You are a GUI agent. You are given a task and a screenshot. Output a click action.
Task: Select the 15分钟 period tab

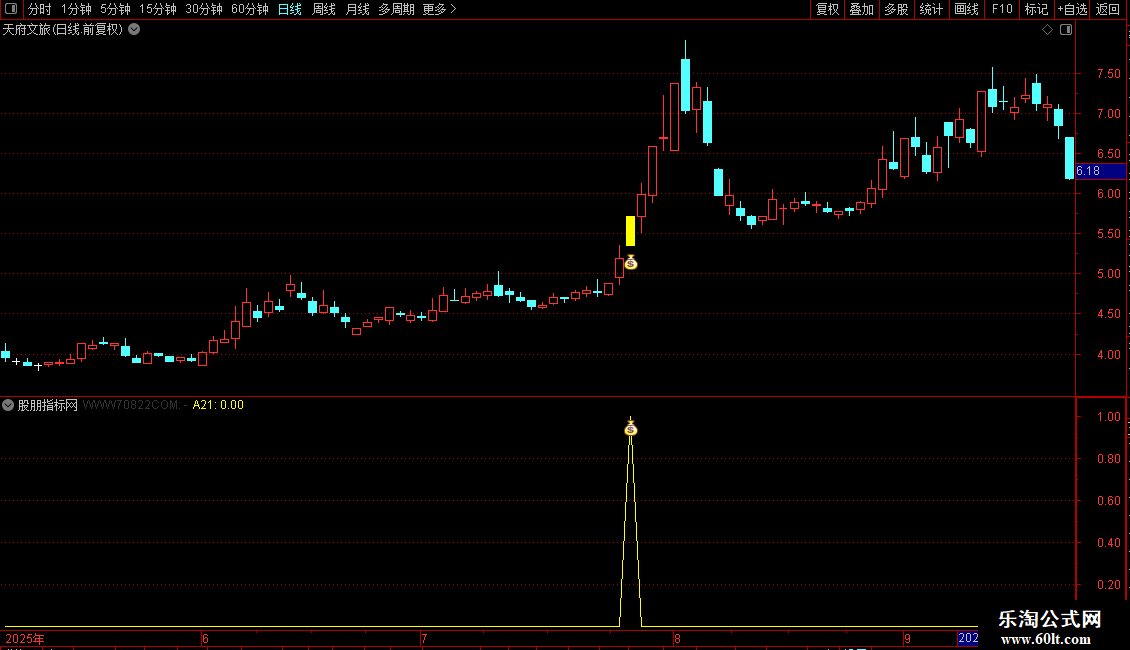point(158,9)
